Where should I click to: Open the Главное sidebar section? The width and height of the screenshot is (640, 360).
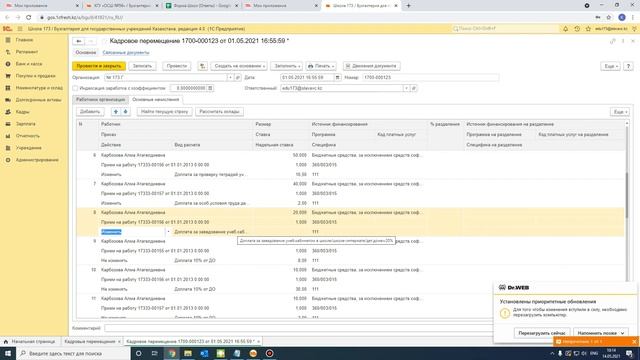click(24, 40)
